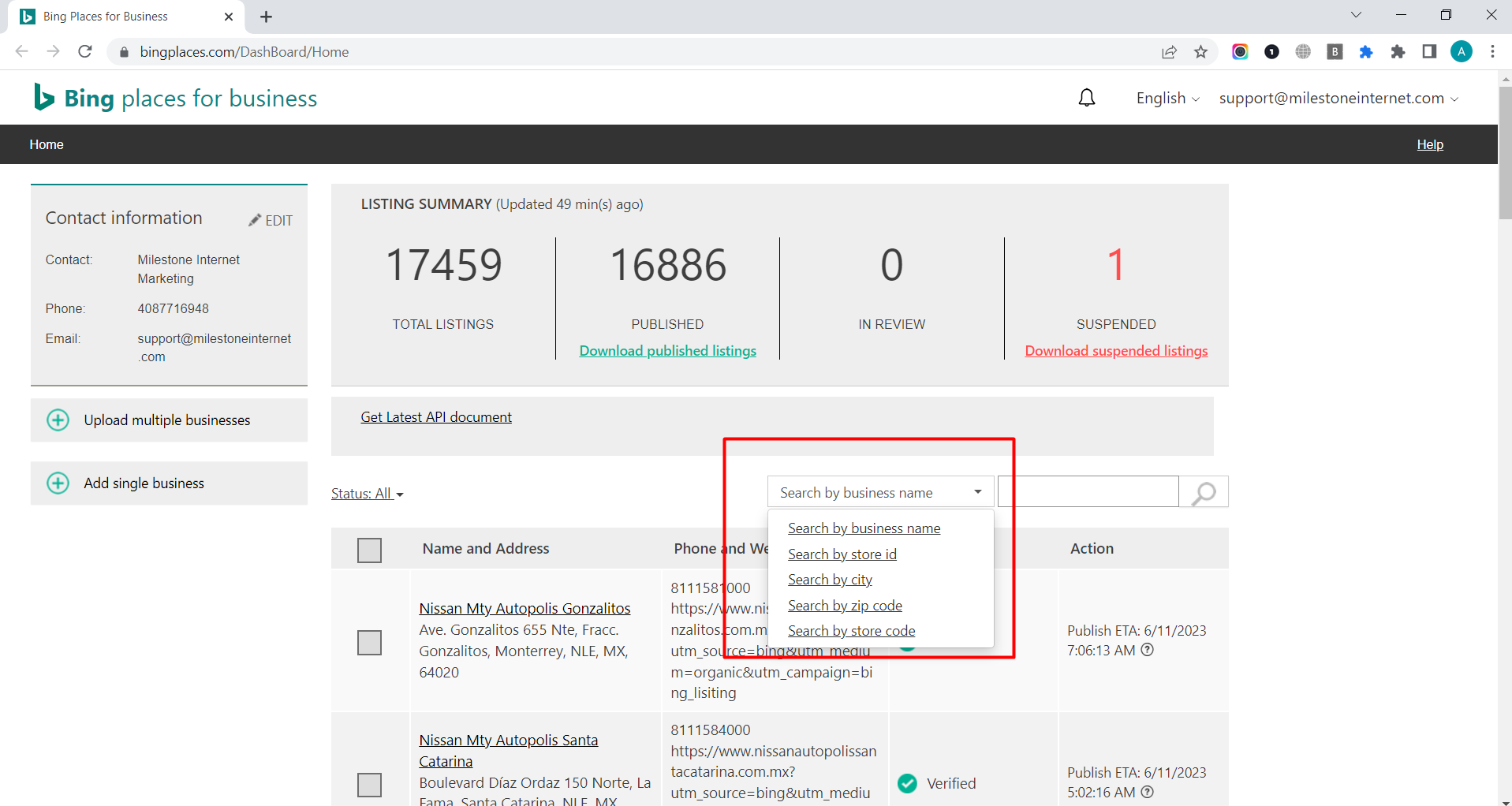Open Get Latest API document link
This screenshot has width=1512, height=806.
[436, 417]
